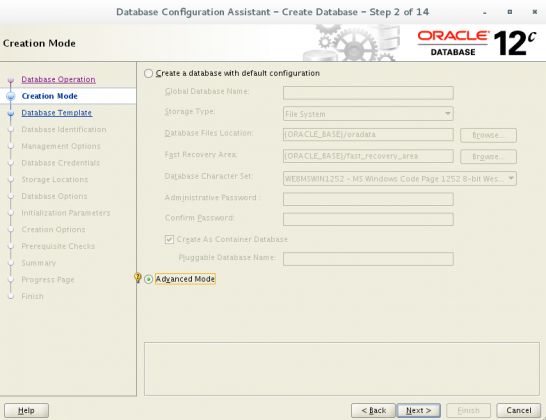Click the Initialization Parameters step
This screenshot has width=546, height=420.
66,213
